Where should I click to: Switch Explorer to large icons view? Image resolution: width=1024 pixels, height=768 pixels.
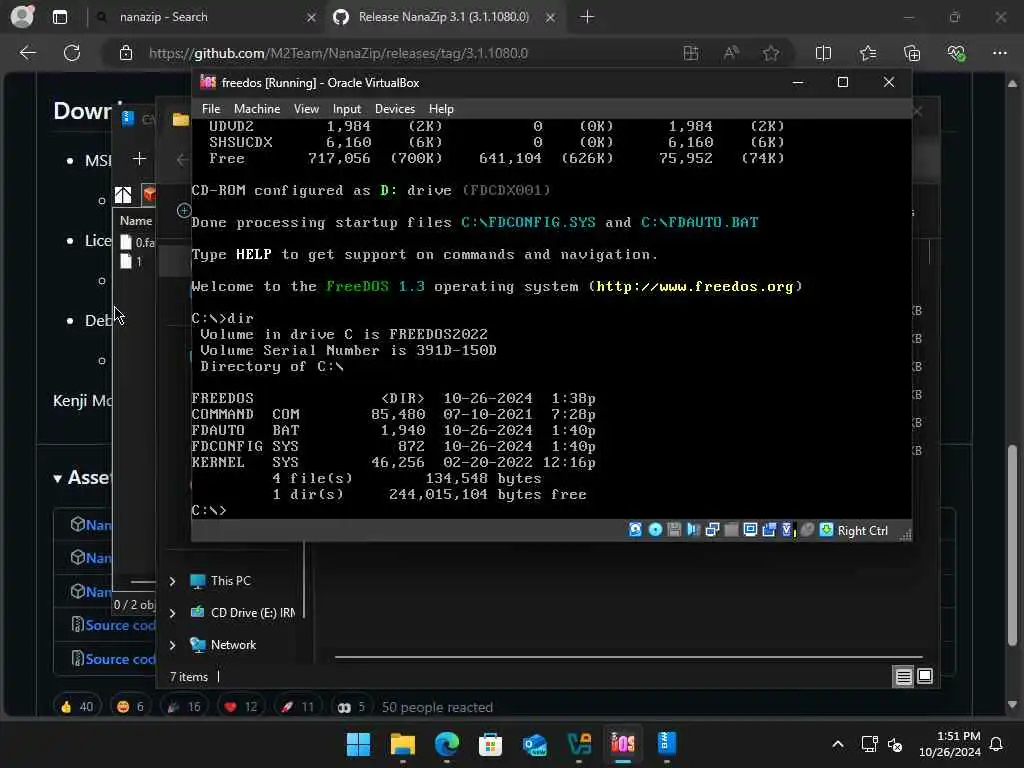coord(925,676)
